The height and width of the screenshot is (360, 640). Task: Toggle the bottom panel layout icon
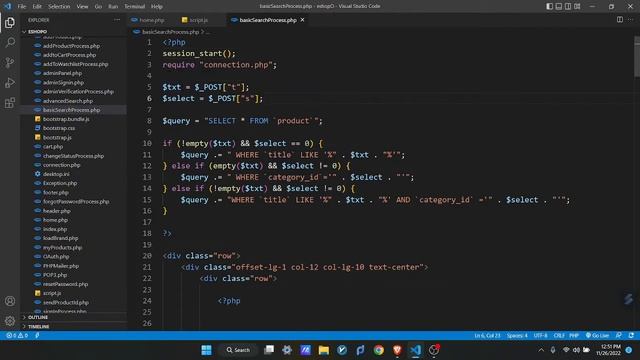(559, 6)
